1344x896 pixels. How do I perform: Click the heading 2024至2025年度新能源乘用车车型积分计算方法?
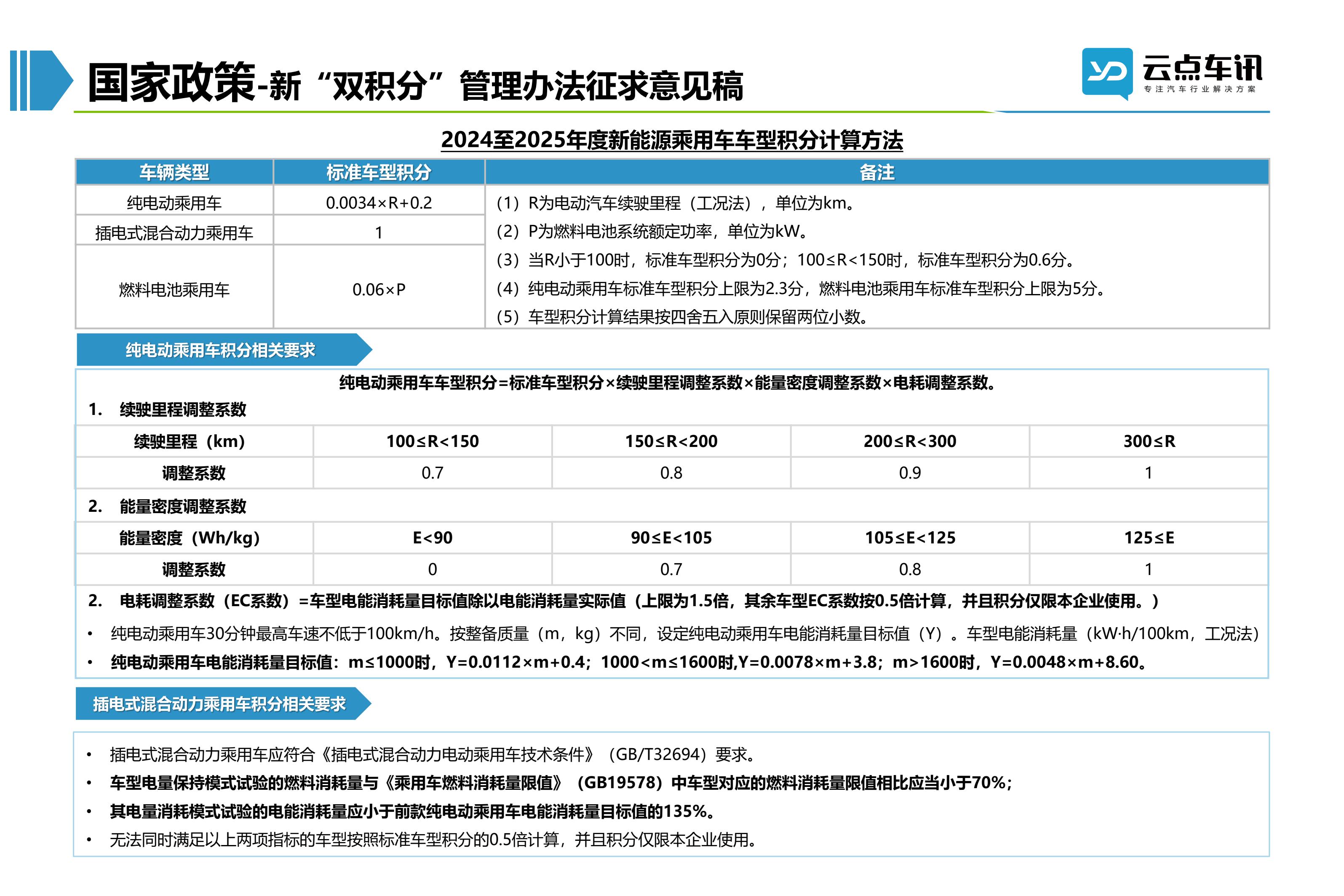coord(672,140)
